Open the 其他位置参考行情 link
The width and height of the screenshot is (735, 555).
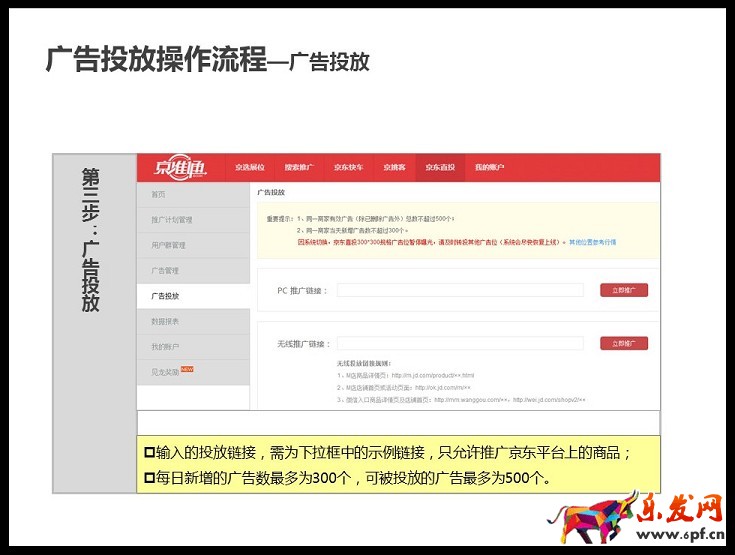593,242
